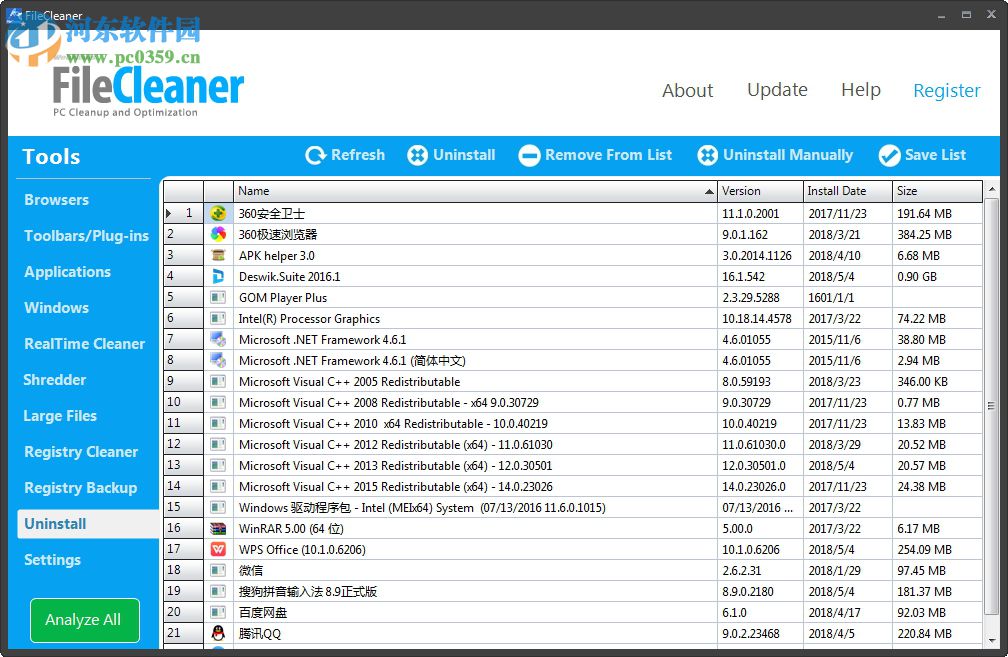1008x657 pixels.
Task: Click the 腾讯QQ penguin icon
Action: [x=220, y=633]
